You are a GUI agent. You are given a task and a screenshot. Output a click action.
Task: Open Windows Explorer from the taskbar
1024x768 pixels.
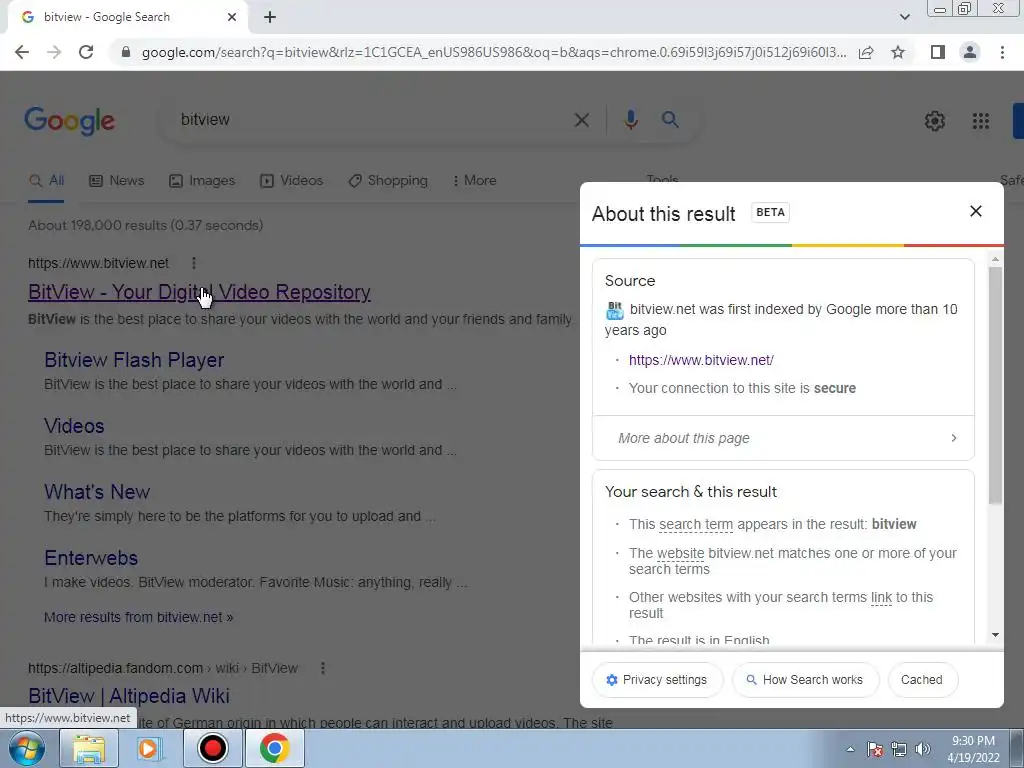[x=89, y=748]
